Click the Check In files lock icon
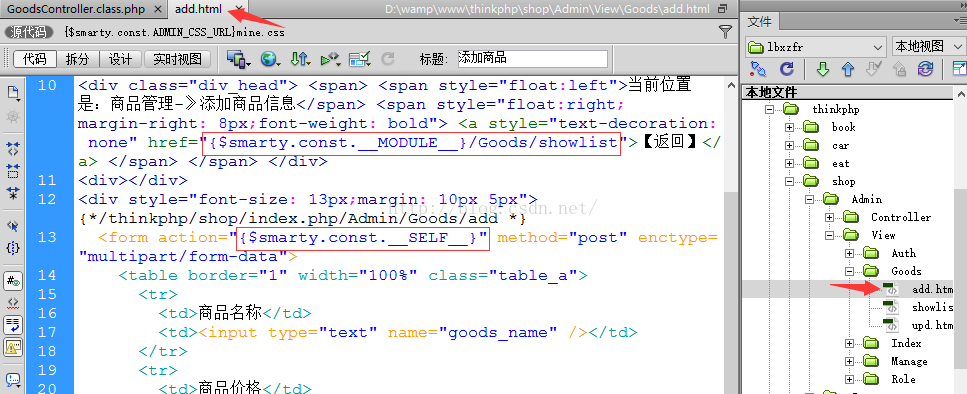This screenshot has height=394, width=967. coord(899,68)
